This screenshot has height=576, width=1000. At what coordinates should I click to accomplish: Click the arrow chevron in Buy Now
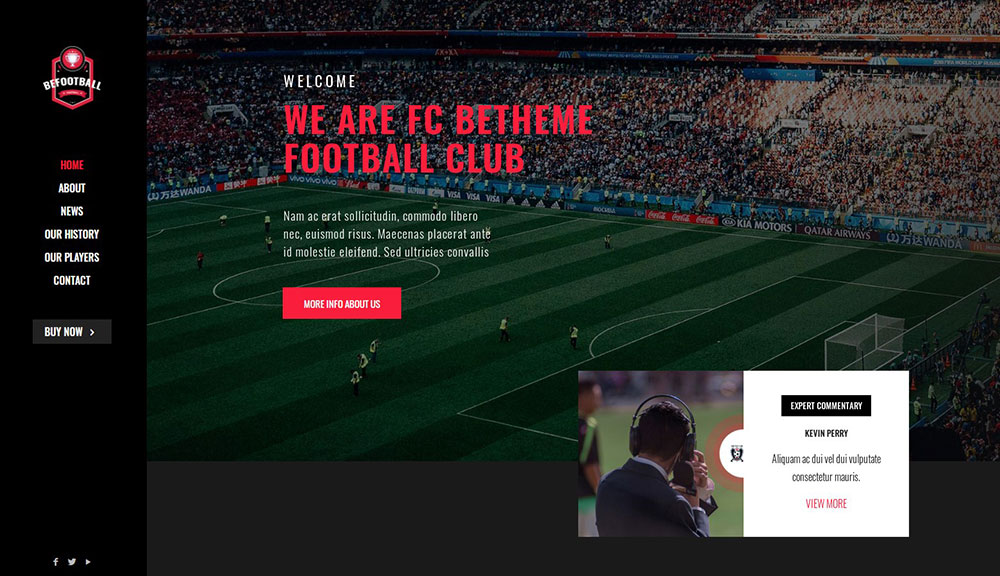(x=92, y=332)
